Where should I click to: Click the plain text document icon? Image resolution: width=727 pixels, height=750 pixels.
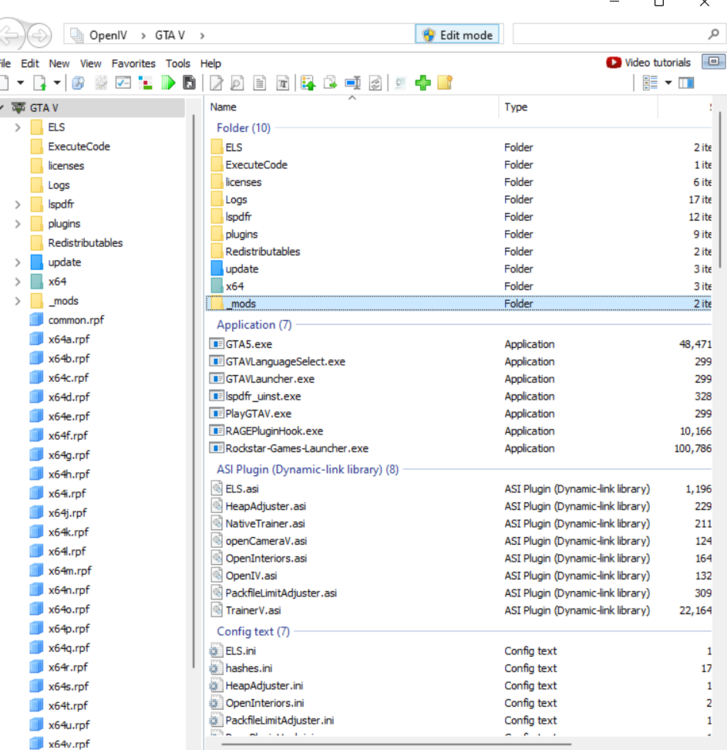(x=260, y=83)
